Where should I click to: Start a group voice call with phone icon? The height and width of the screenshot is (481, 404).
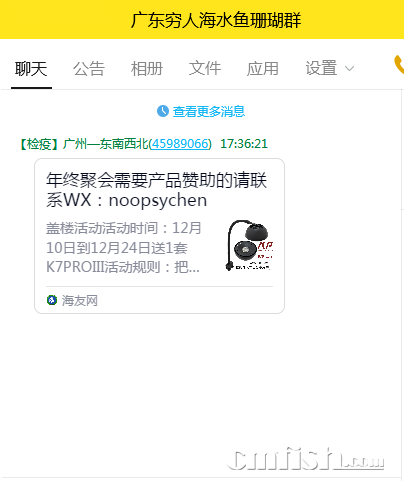(x=399, y=65)
